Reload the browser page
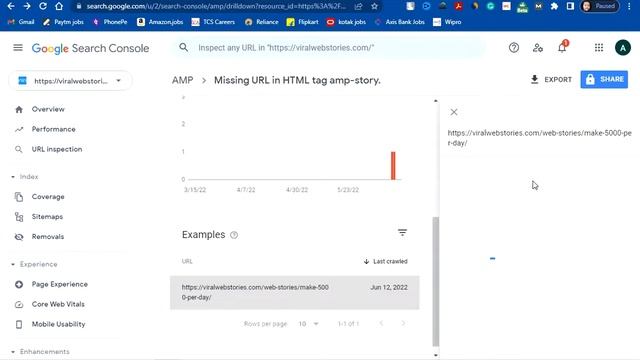 click(43, 6)
